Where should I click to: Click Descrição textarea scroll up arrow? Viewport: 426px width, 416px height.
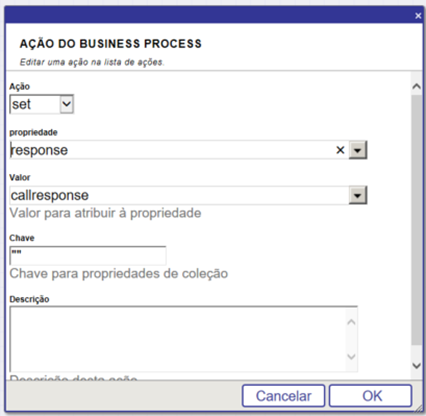coord(351,322)
